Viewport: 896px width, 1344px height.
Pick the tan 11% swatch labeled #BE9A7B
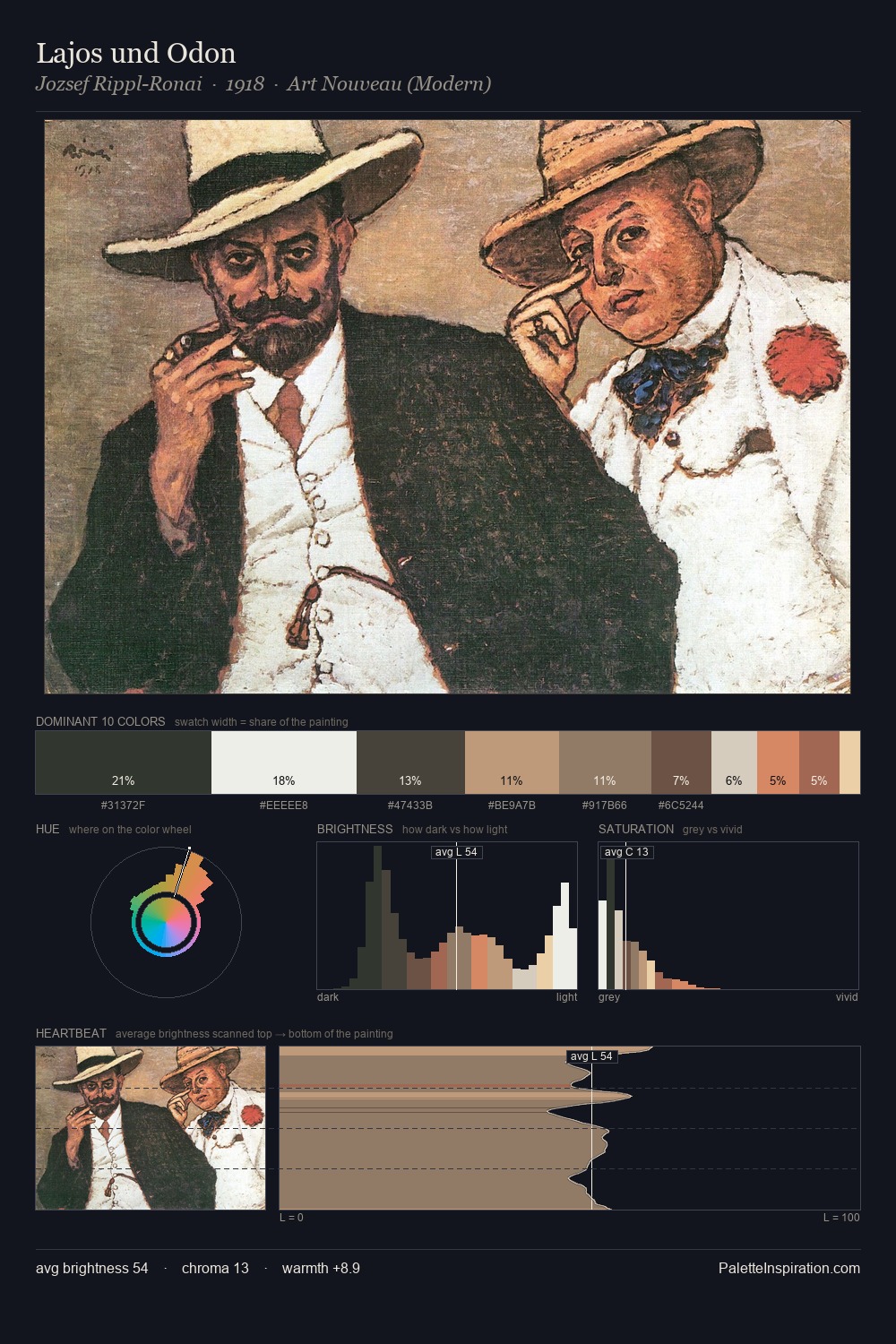pos(512,762)
